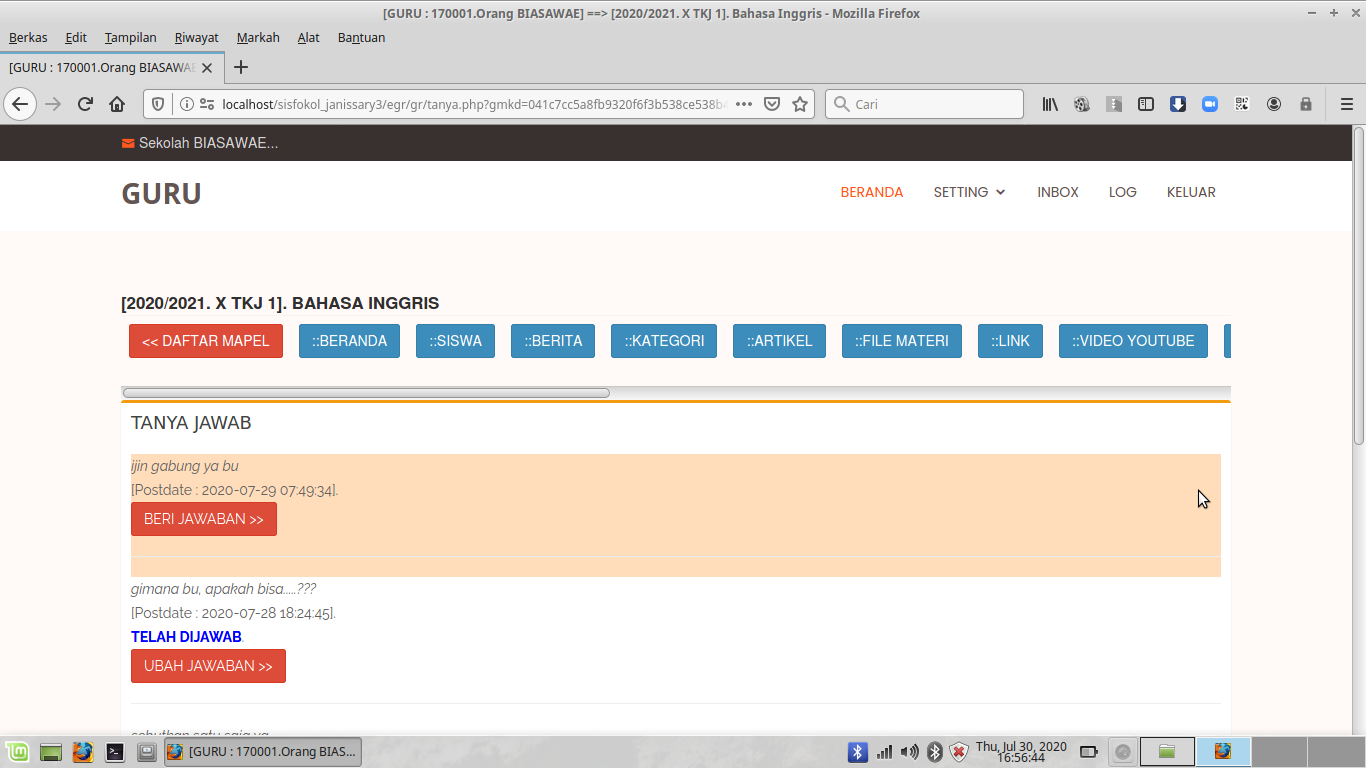Open the Library icon in Firefox toolbar
This screenshot has width=1366, height=768.
[1050, 104]
